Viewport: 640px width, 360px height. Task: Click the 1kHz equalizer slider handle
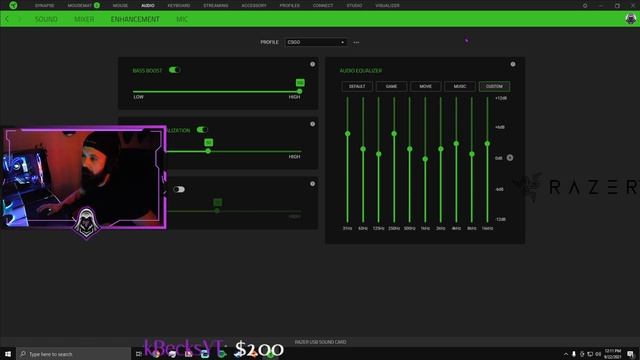[425, 159]
